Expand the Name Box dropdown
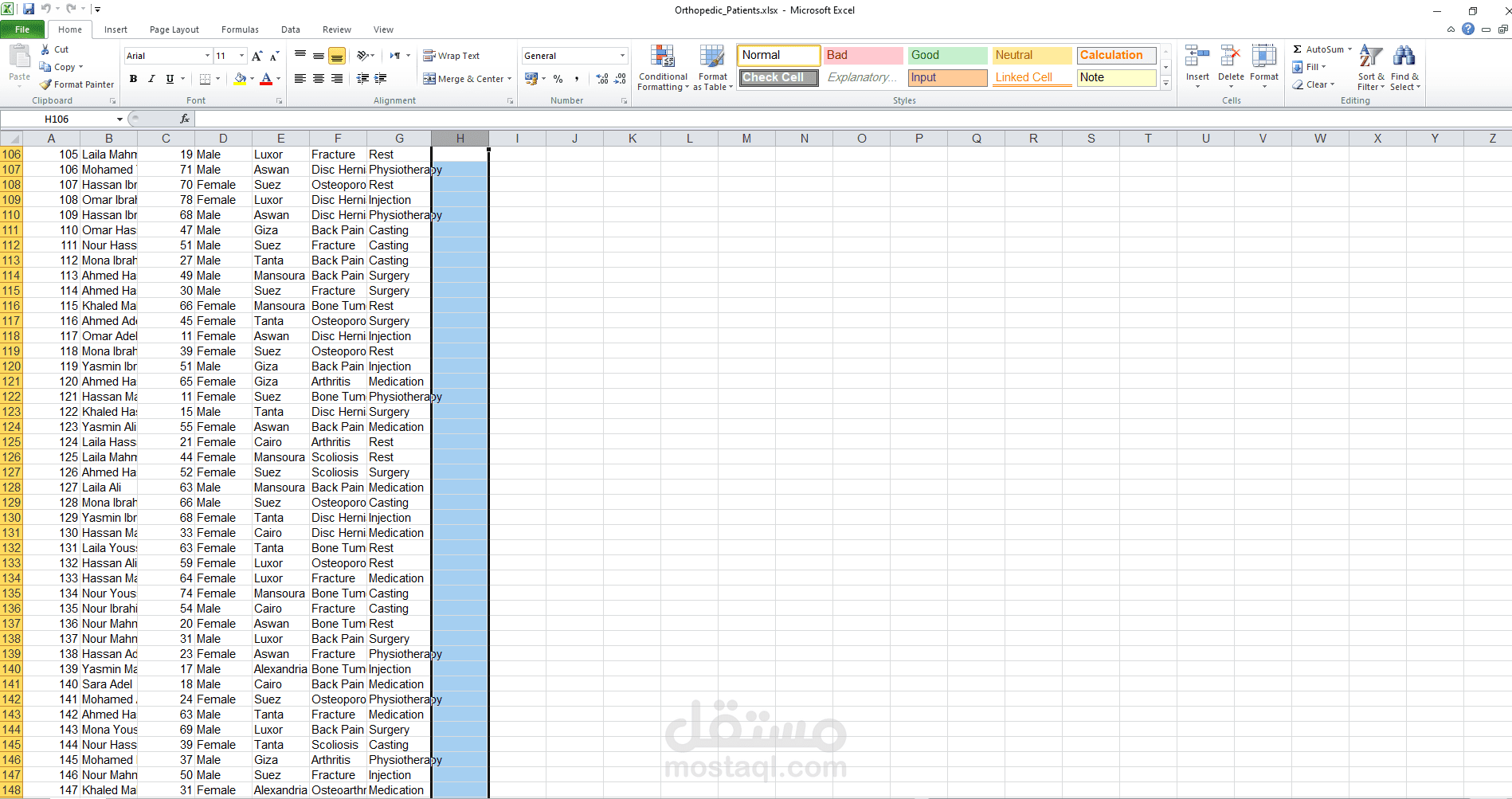This screenshot has width=1512, height=799. (x=119, y=119)
